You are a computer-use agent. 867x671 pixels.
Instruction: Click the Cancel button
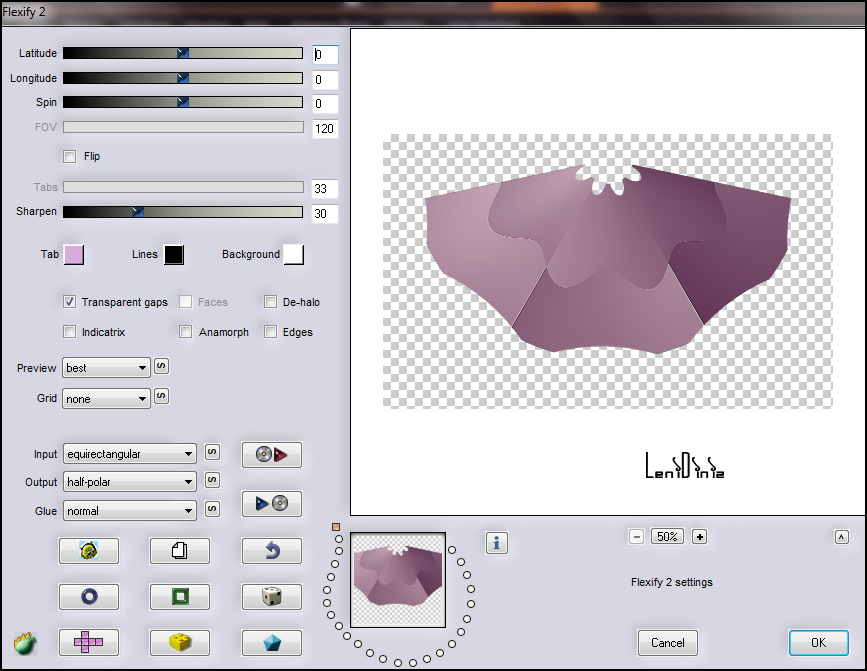[667, 643]
